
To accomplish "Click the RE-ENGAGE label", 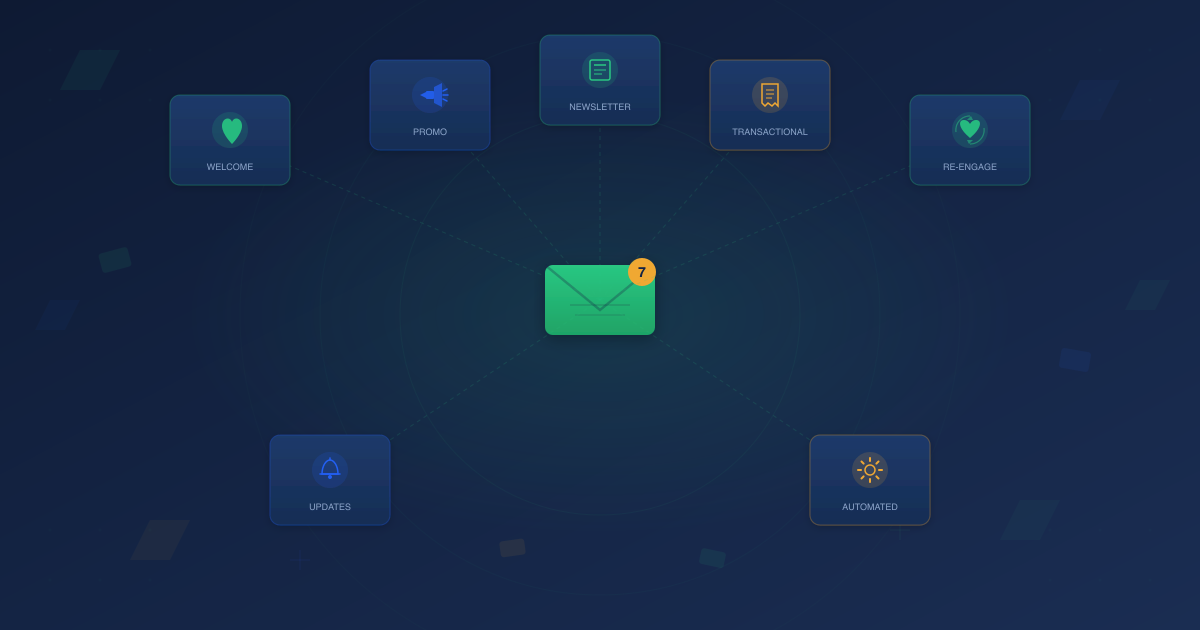I will point(970,166).
